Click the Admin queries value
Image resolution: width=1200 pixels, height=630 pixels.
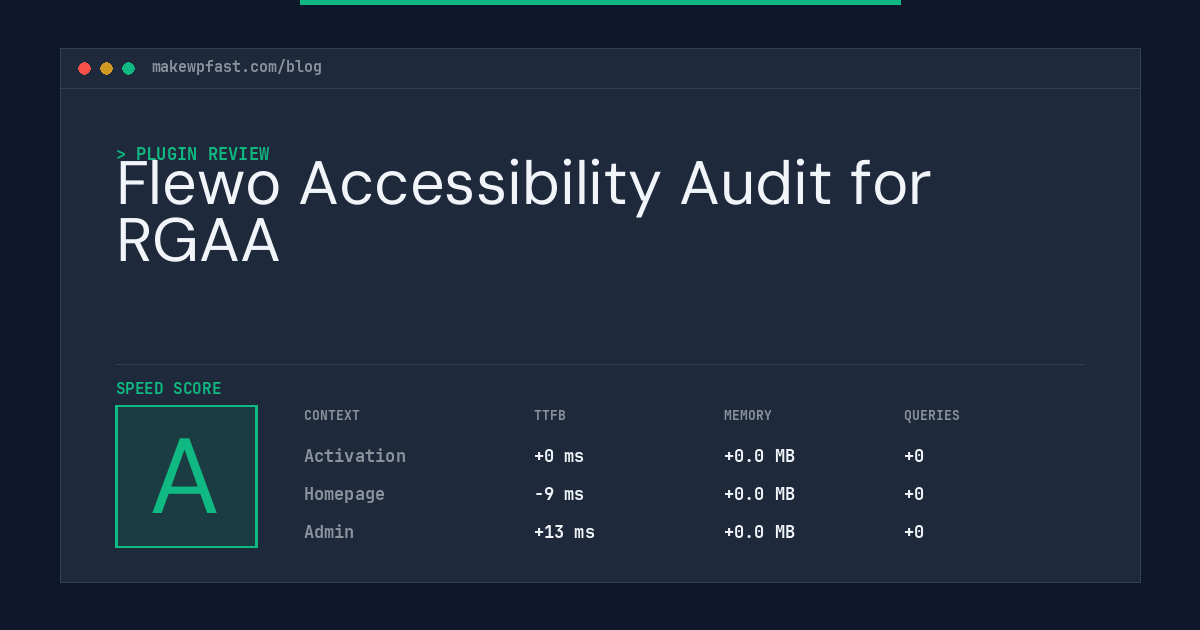click(x=914, y=532)
